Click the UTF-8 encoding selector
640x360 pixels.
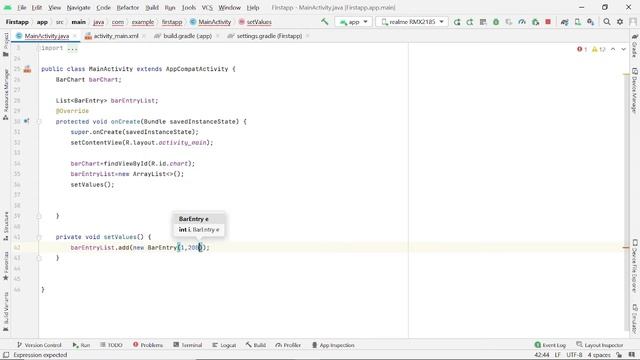point(574,355)
